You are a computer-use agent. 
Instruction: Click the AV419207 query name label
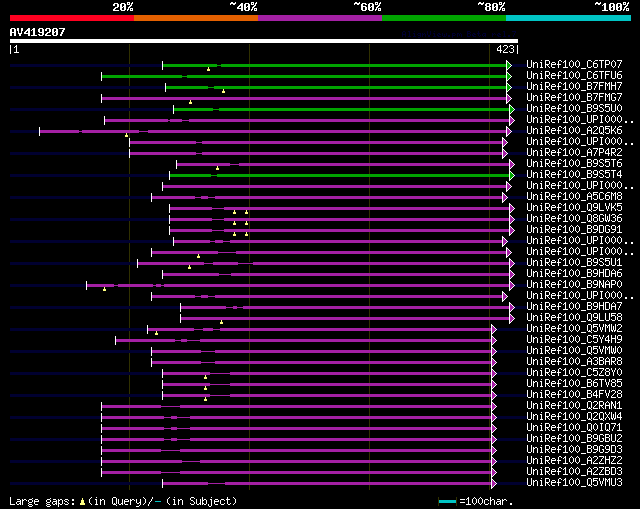click(x=38, y=32)
